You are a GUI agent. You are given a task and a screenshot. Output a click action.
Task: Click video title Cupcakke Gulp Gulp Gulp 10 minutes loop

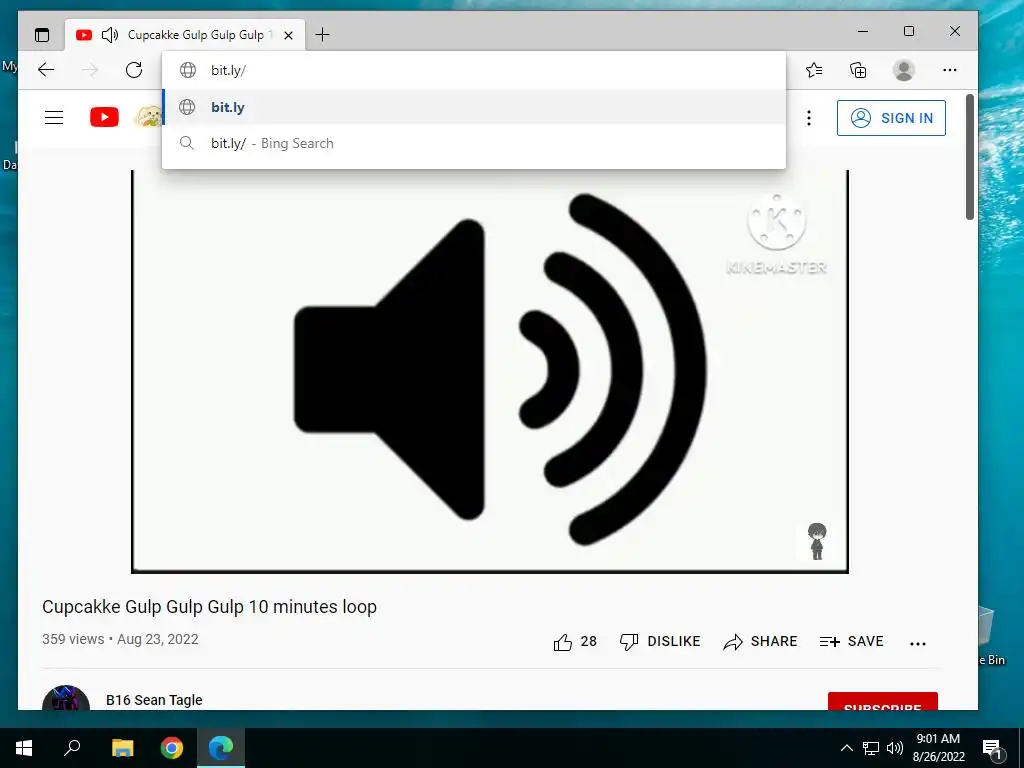click(209, 607)
